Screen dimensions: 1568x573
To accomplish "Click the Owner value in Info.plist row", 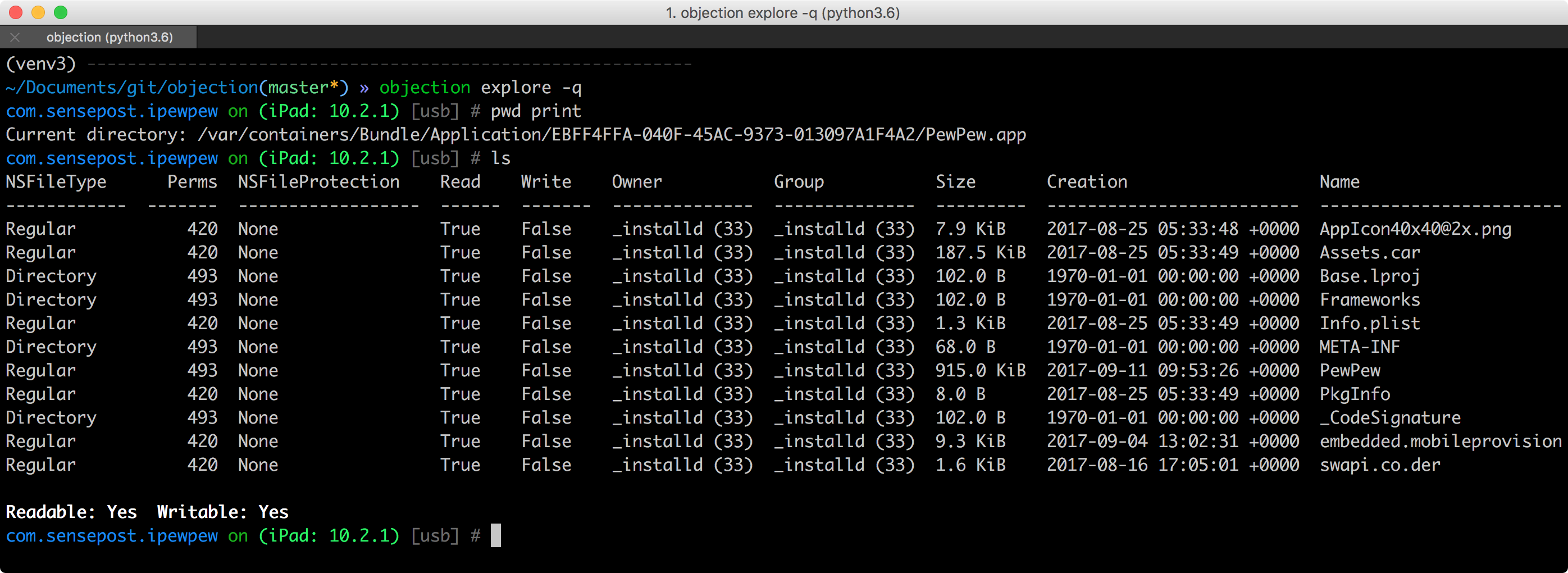I will coord(682,324).
